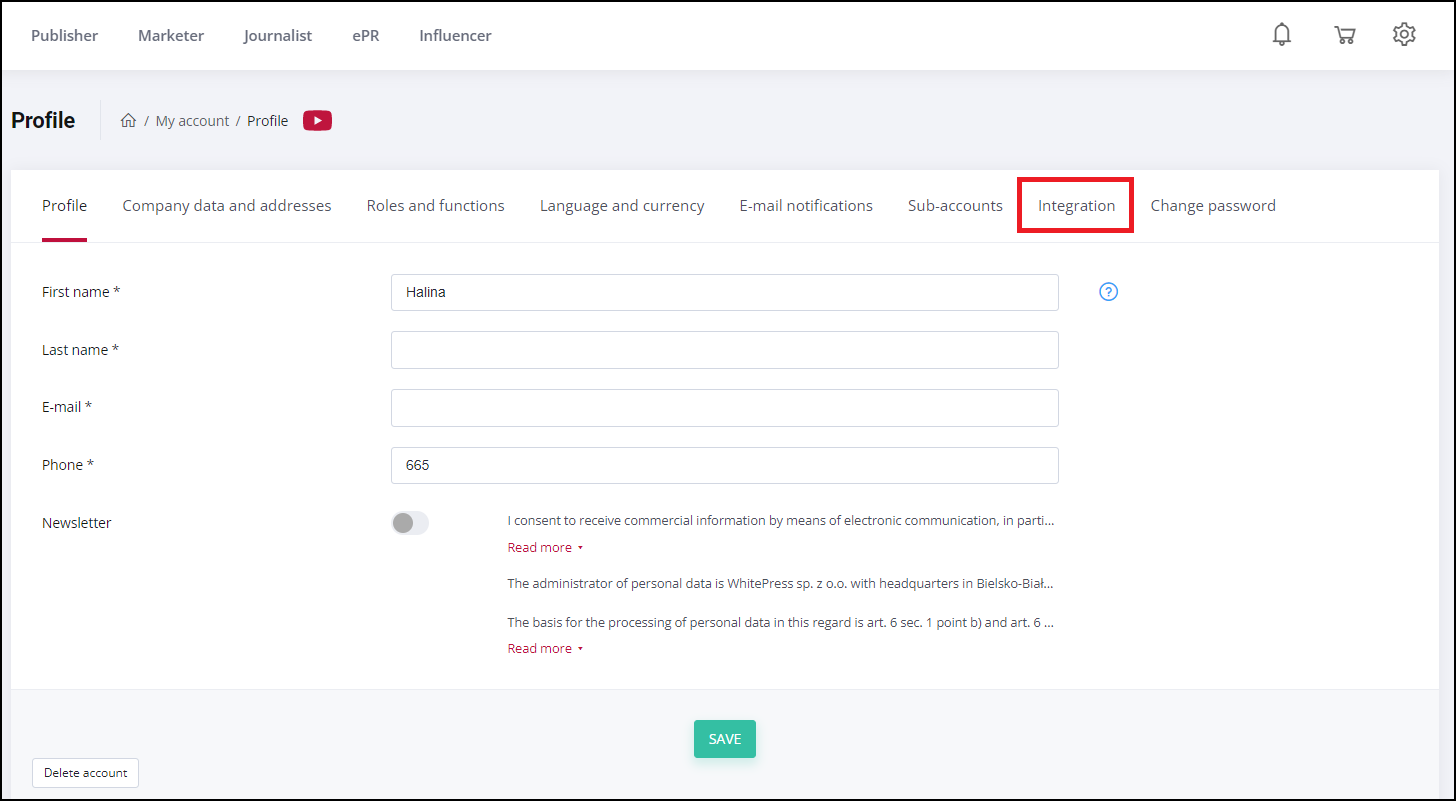Open the Sub-accounts tab
The width and height of the screenshot is (1456, 801).
click(x=955, y=206)
